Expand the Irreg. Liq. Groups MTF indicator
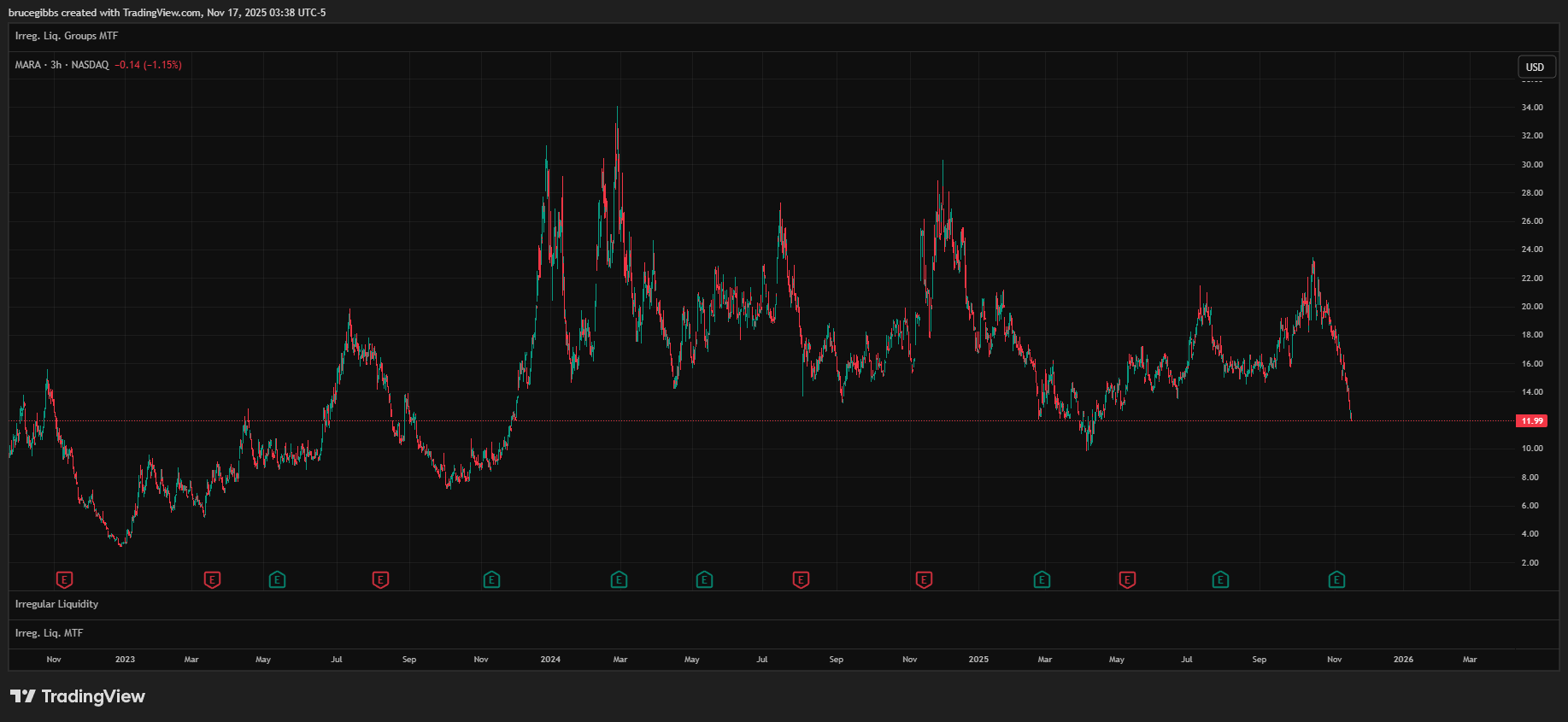The height and width of the screenshot is (722, 1568). (67, 36)
